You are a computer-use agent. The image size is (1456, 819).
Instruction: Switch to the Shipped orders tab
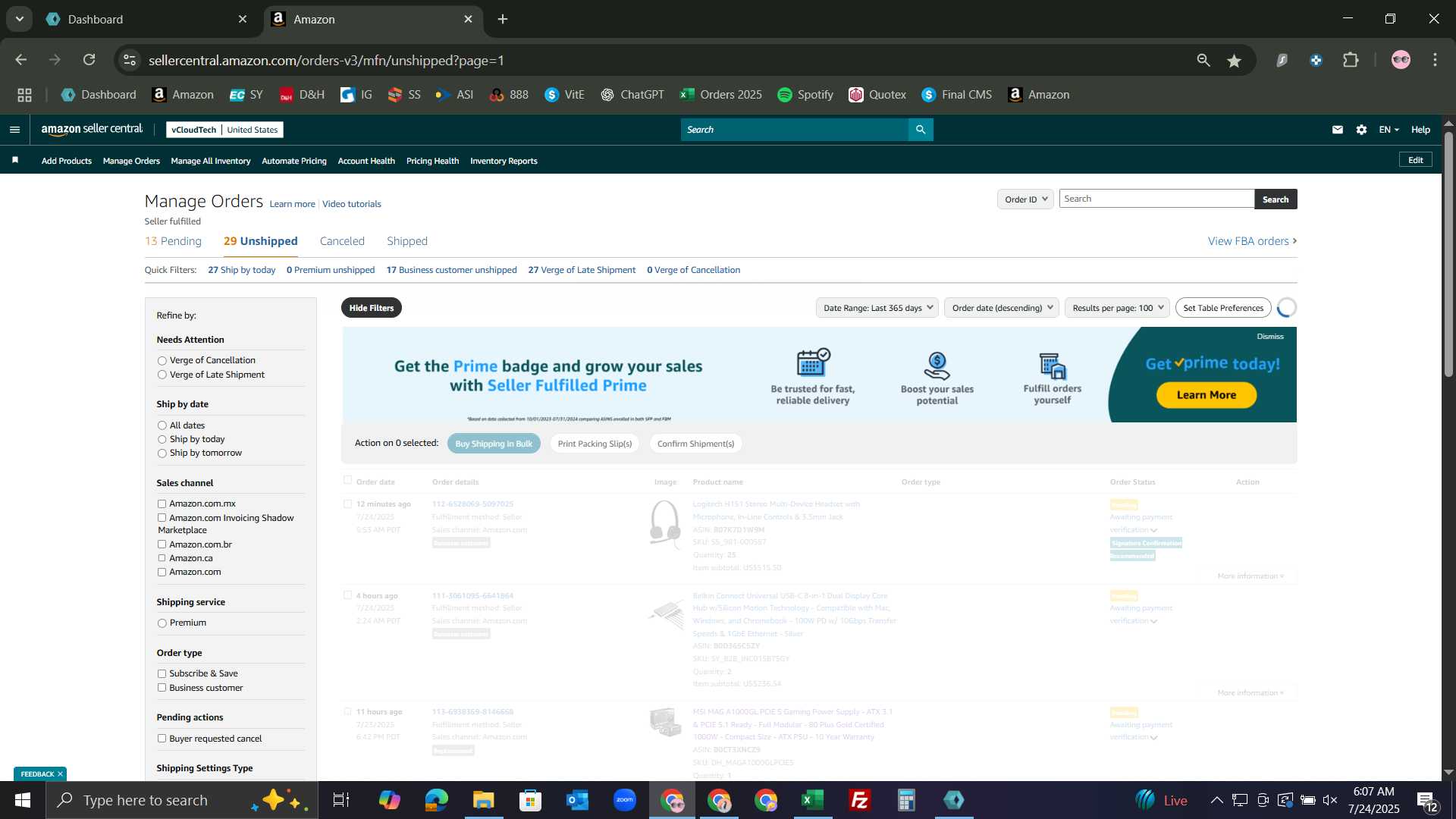(407, 241)
